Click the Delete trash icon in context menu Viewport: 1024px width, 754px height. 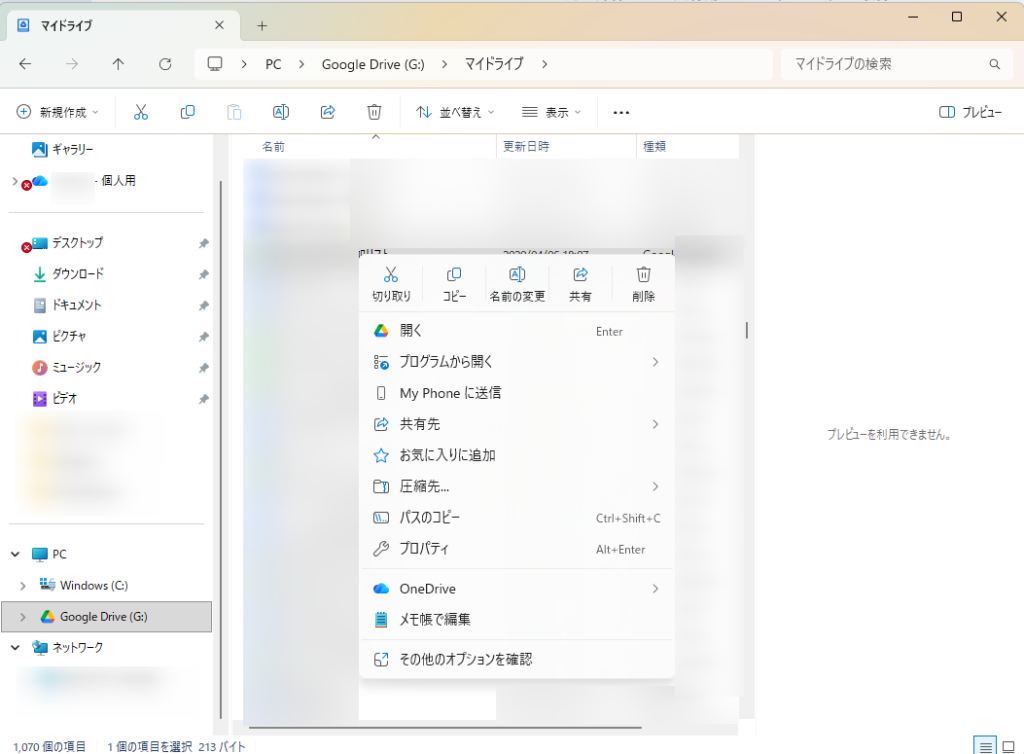point(644,275)
